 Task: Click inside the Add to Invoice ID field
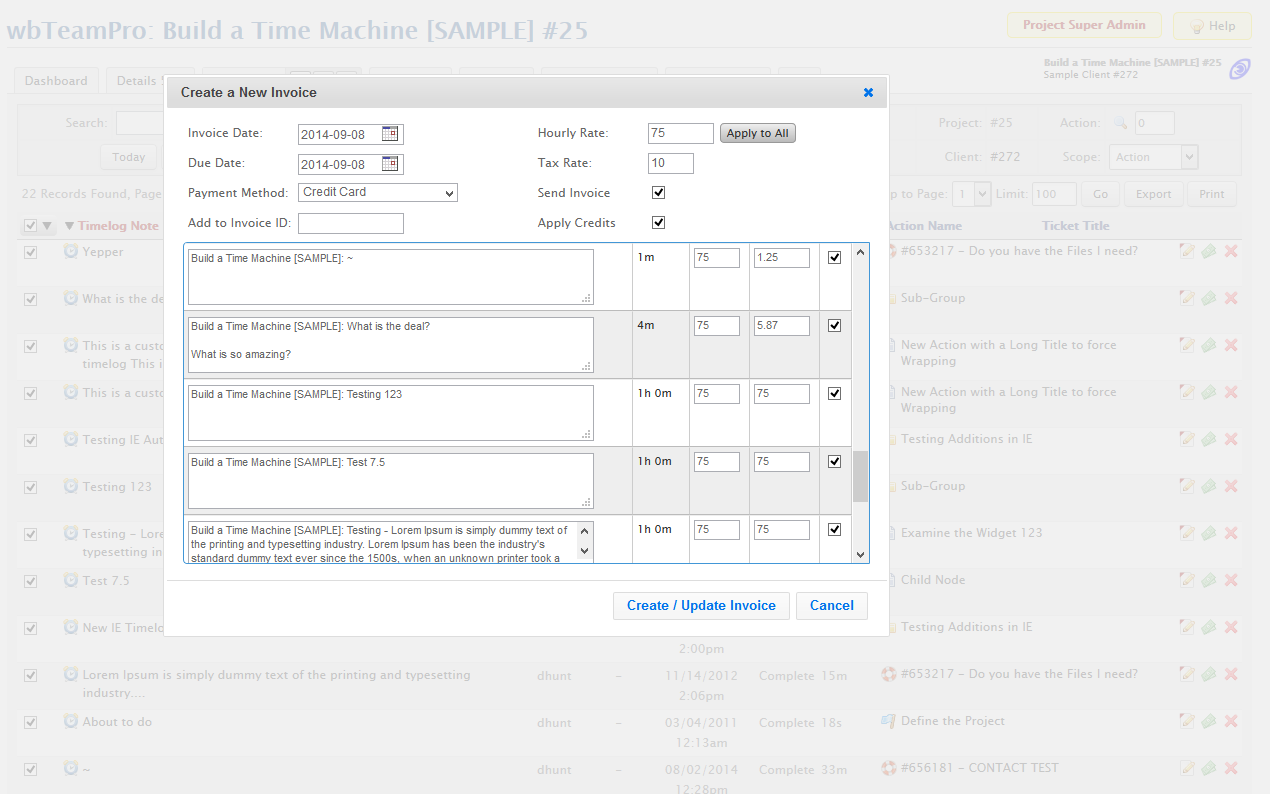click(x=350, y=222)
